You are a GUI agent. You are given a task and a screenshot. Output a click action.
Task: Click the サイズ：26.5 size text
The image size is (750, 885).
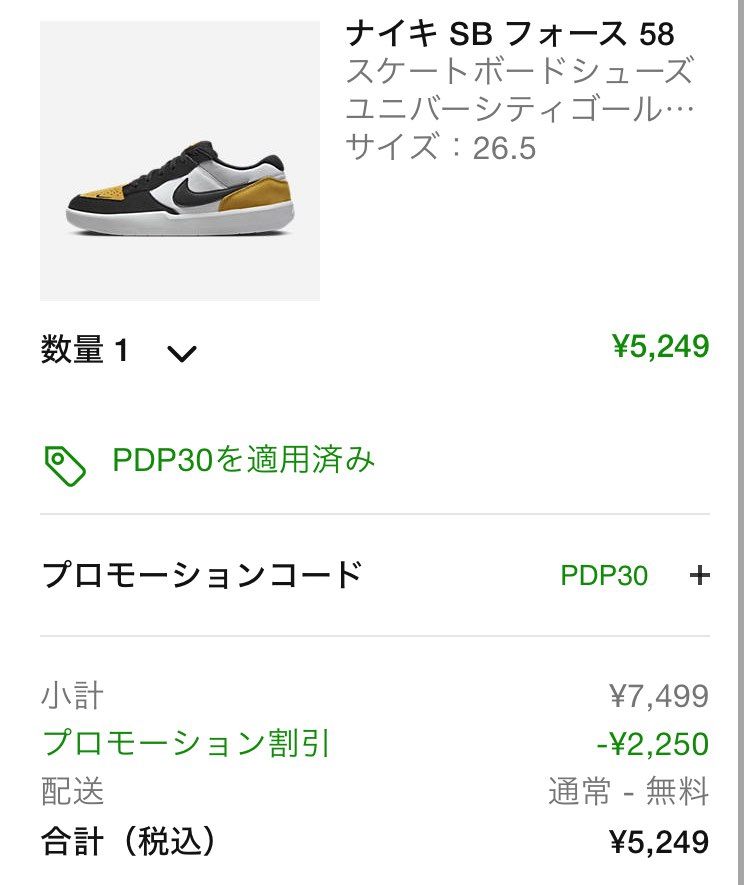pyautogui.click(x=441, y=148)
